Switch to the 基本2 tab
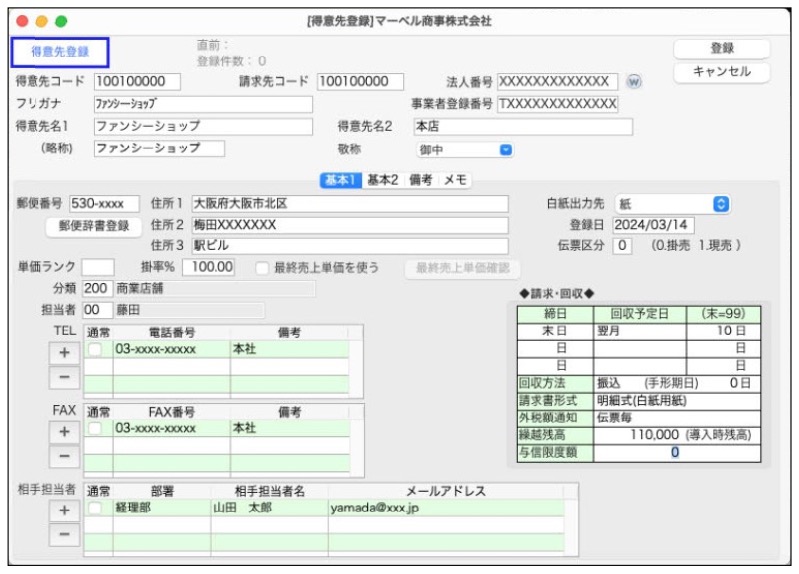This screenshot has height=574, width=799. [x=382, y=180]
